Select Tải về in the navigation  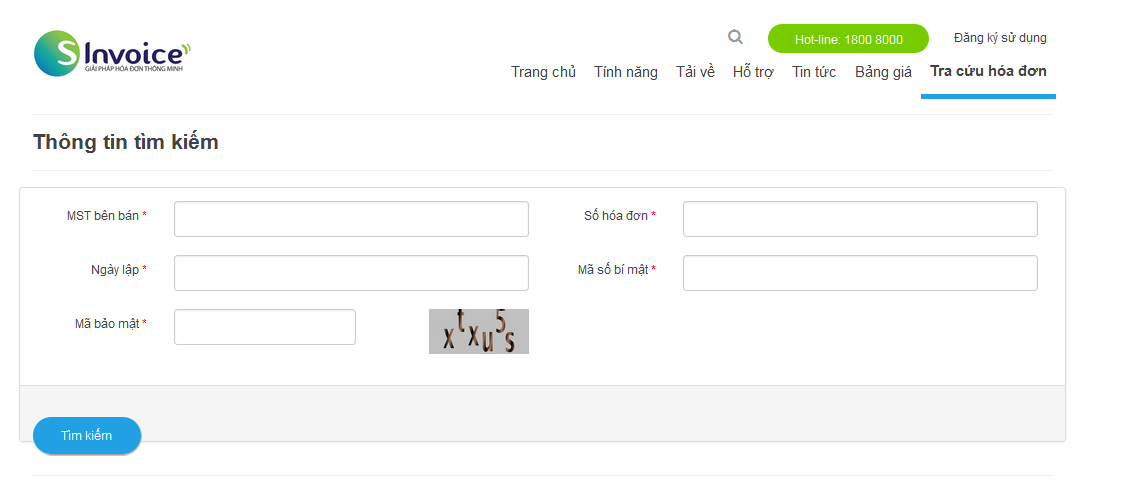click(x=695, y=72)
